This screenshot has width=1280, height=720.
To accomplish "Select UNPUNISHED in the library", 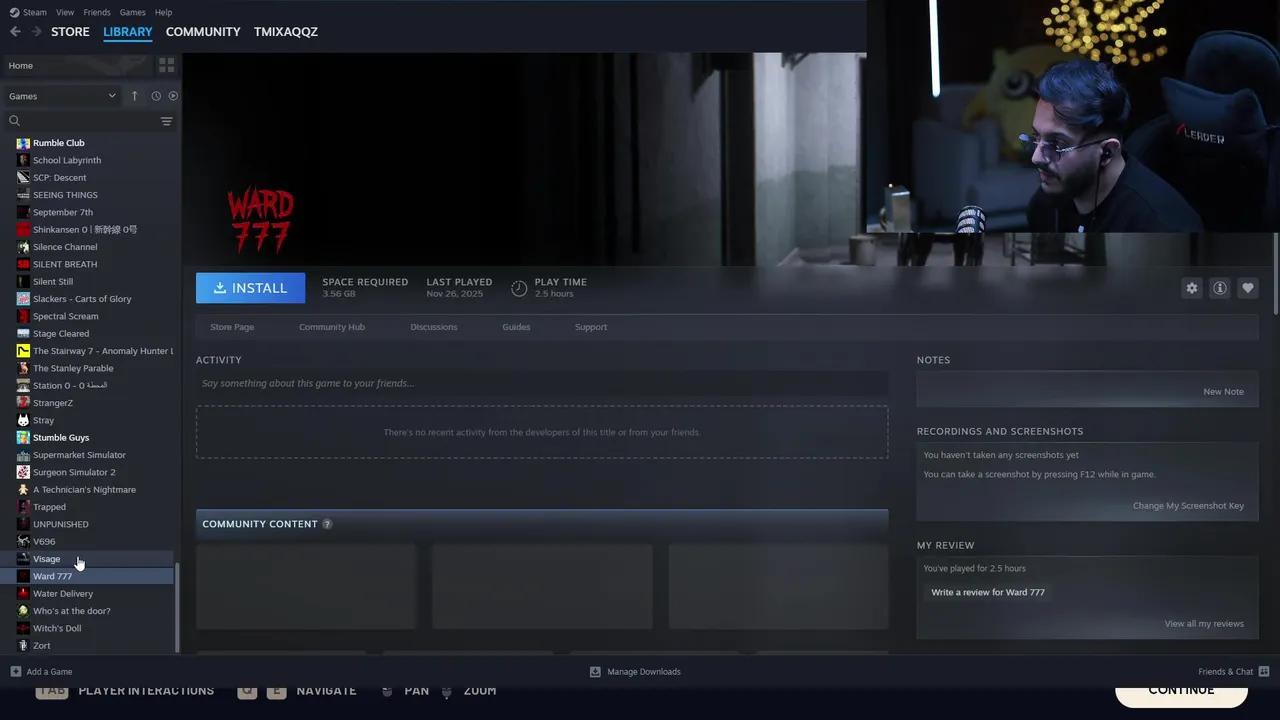I will click(x=60, y=524).
